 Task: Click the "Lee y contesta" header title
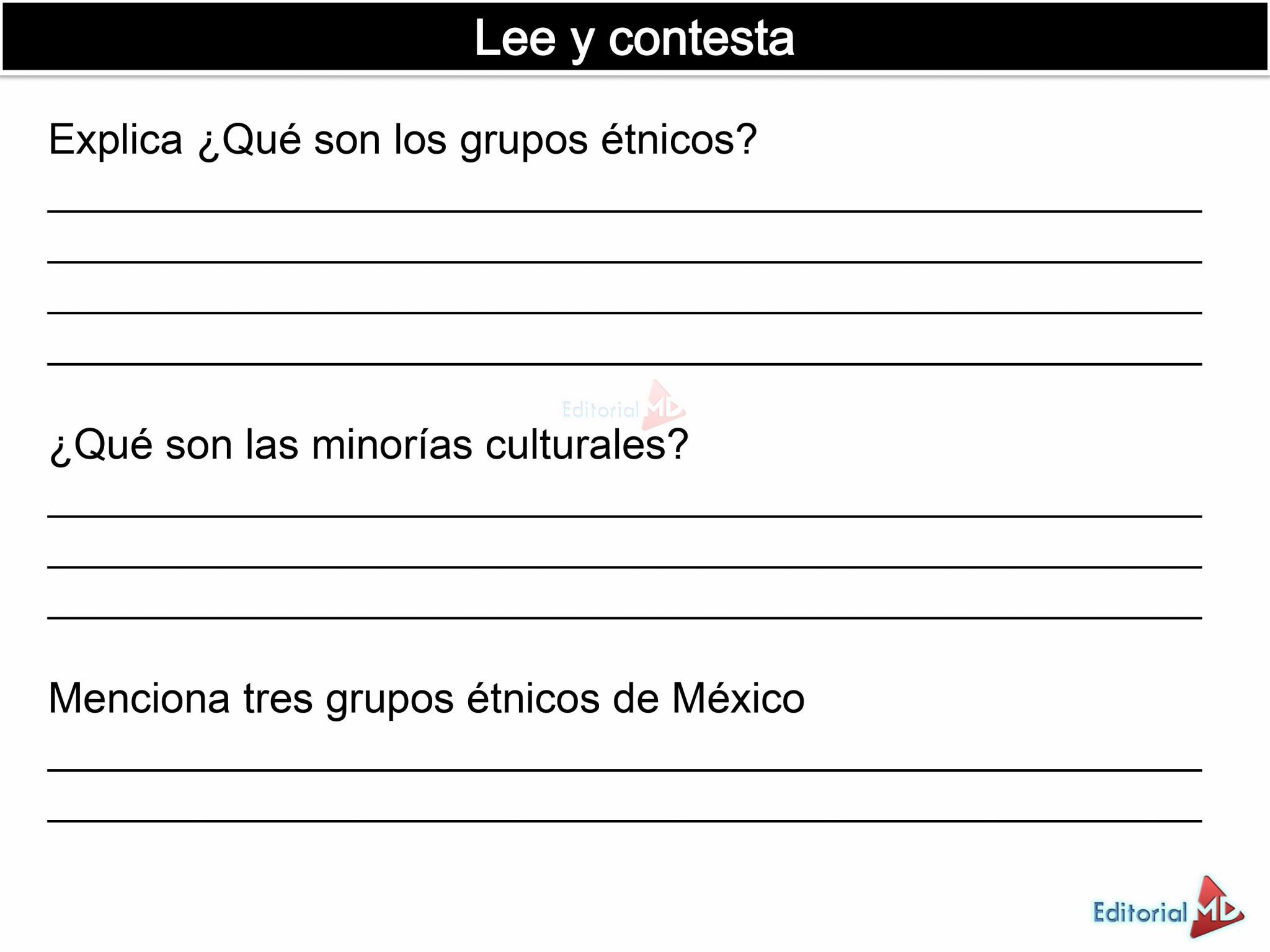[634, 38]
